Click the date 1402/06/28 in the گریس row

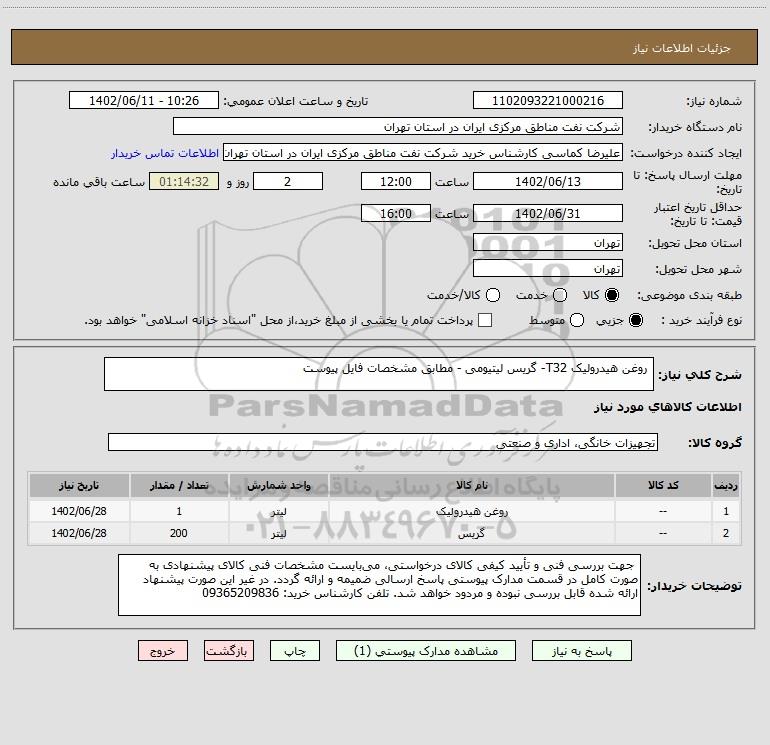click(x=79, y=533)
